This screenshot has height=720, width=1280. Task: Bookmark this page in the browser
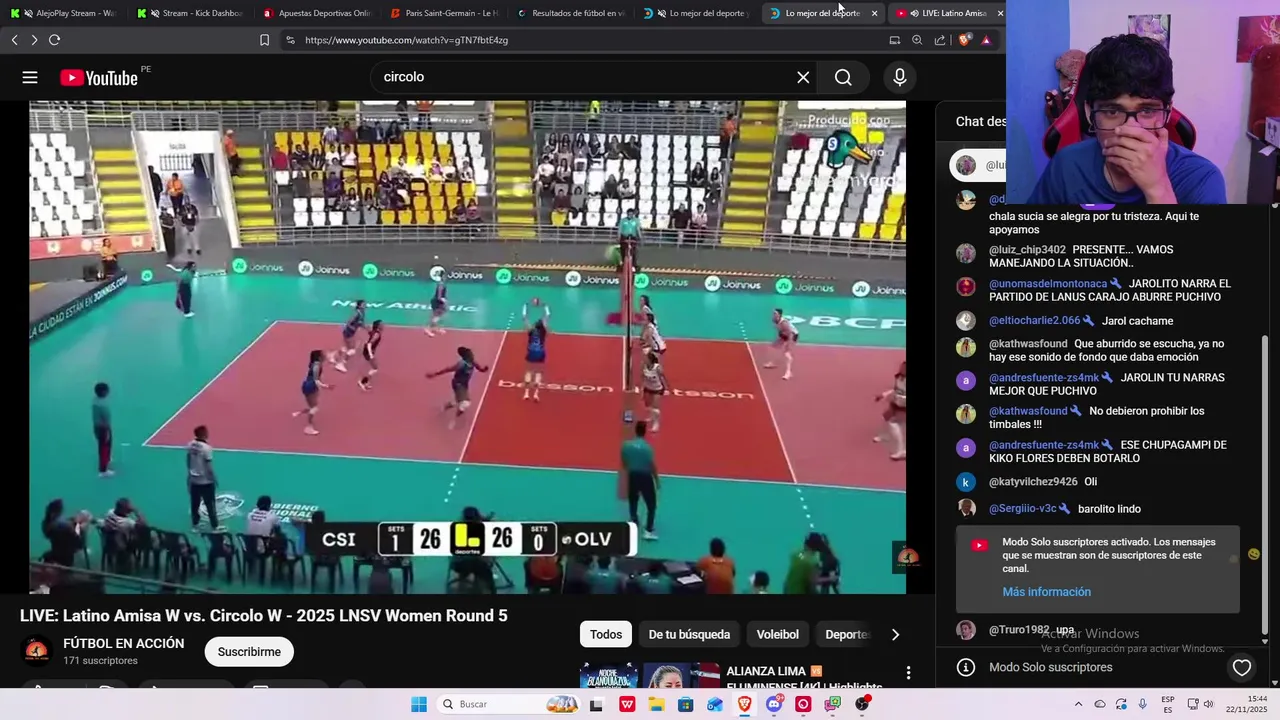click(x=264, y=40)
